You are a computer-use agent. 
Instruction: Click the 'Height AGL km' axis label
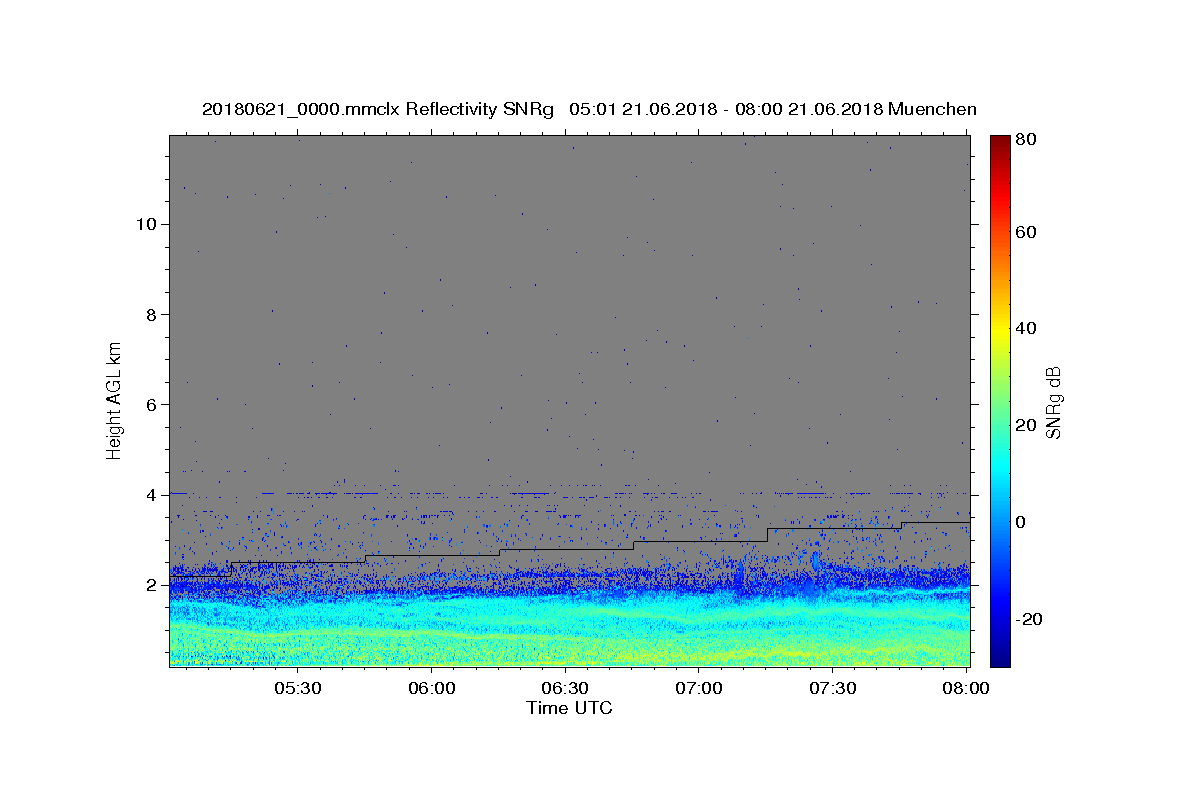[x=115, y=401]
